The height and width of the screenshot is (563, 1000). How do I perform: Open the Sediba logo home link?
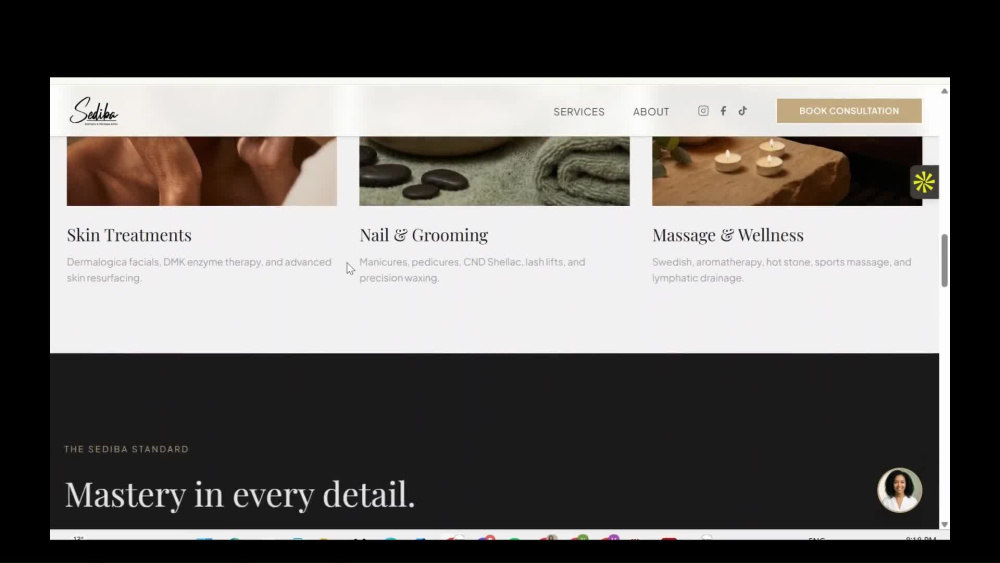[94, 111]
